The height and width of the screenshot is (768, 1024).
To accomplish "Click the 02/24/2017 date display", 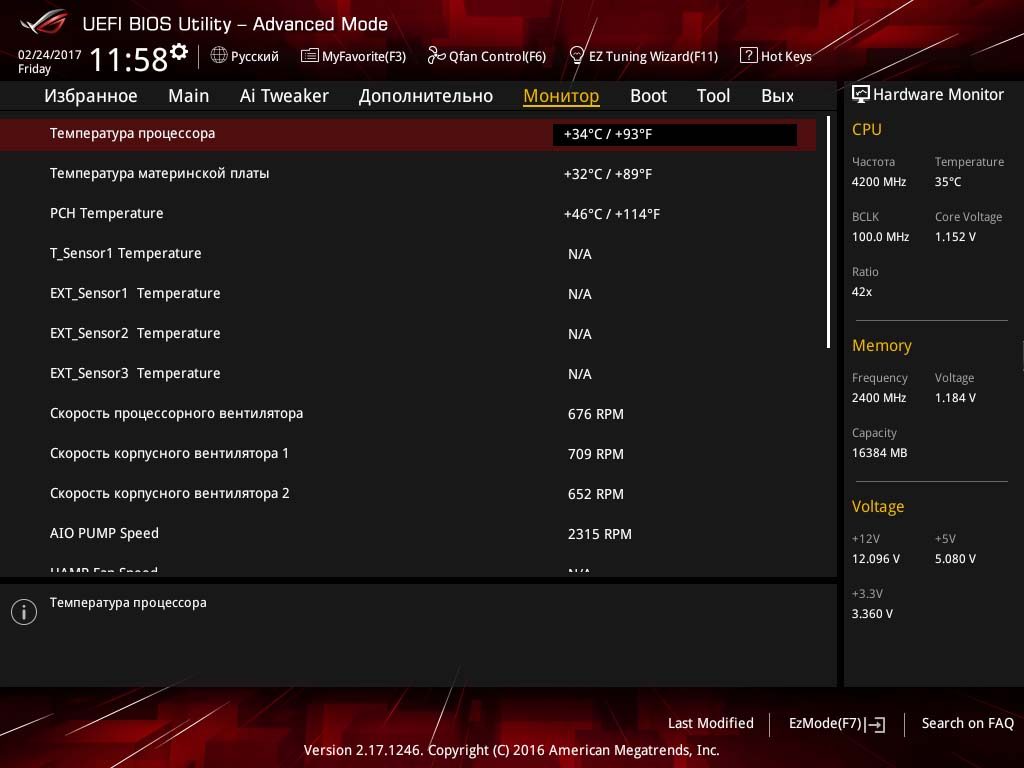I will 50,55.
